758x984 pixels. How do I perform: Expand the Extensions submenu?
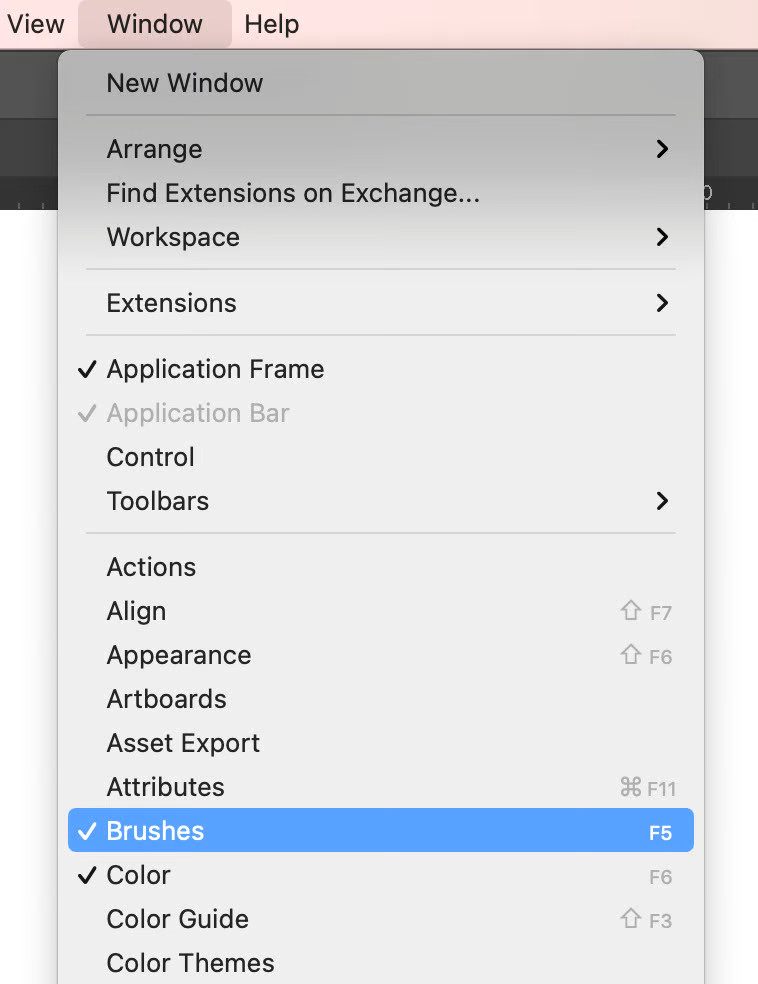172,303
